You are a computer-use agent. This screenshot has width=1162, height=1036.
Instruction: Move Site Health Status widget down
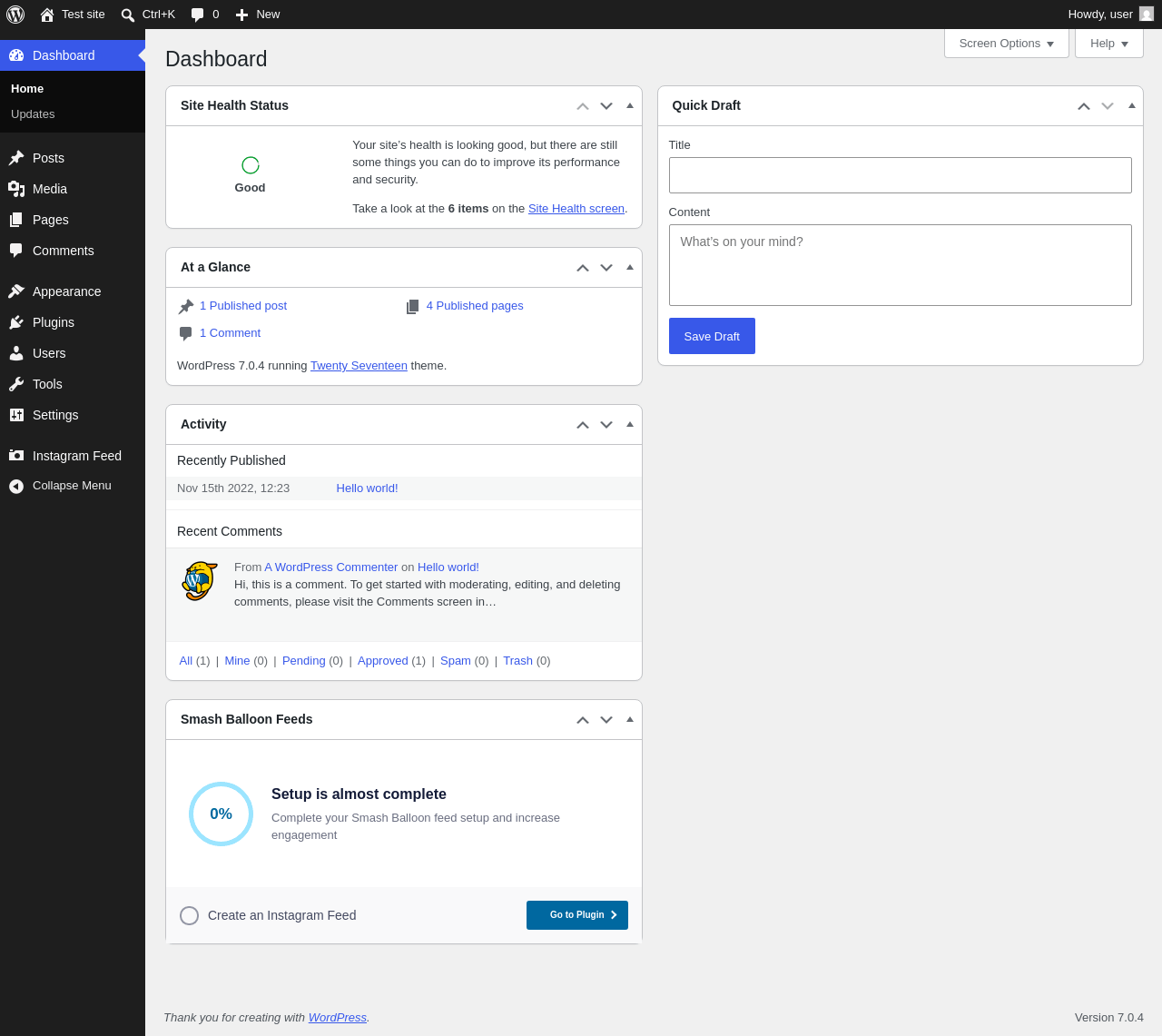pyautogui.click(x=606, y=106)
